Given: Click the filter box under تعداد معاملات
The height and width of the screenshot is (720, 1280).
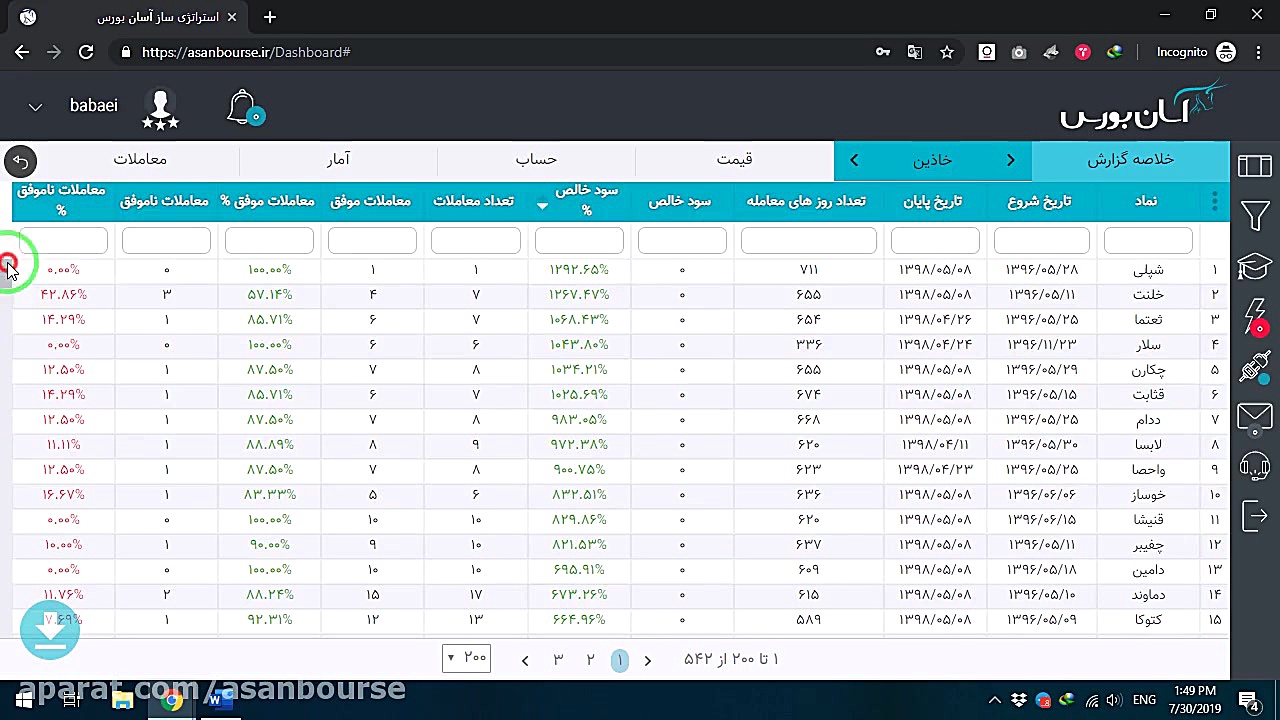Looking at the screenshot, I should coord(475,240).
